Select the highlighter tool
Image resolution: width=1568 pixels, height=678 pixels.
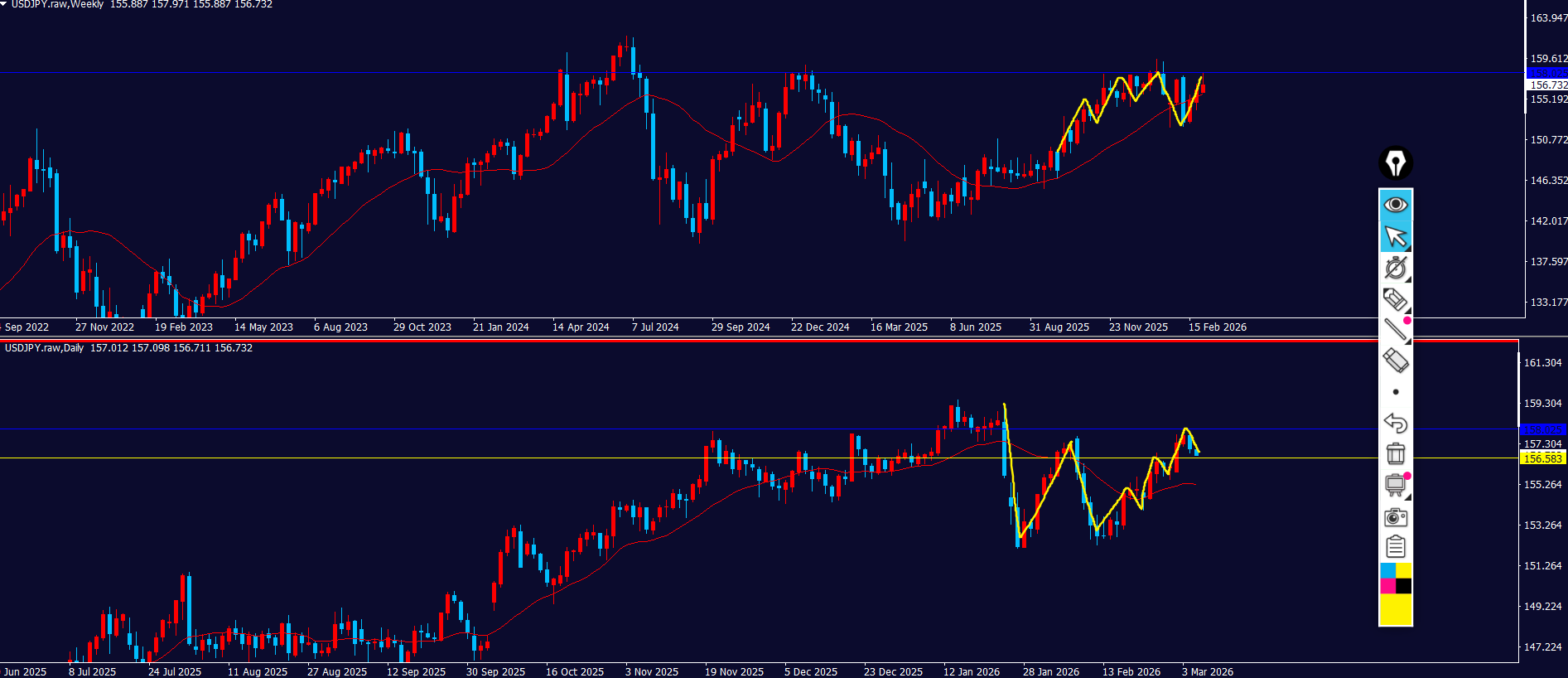click(x=1395, y=298)
